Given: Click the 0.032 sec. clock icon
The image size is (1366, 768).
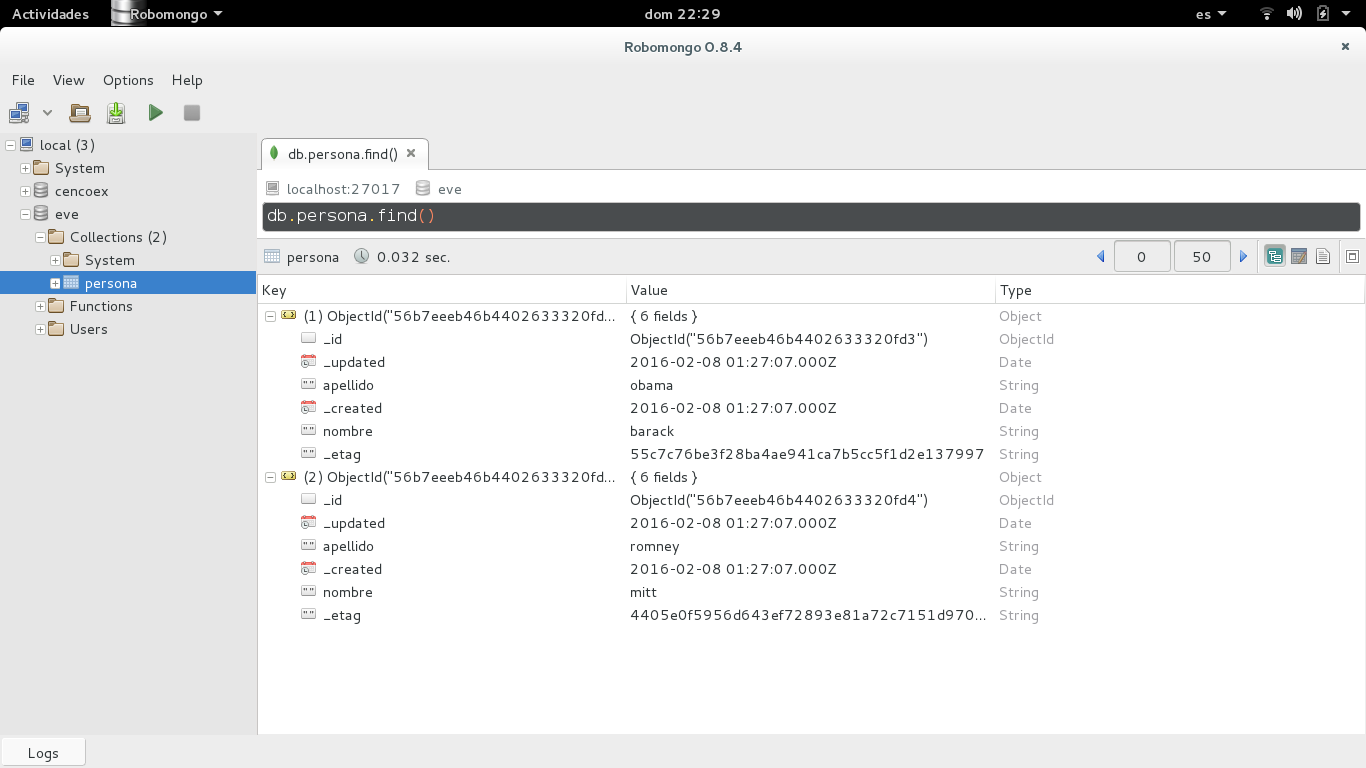Looking at the screenshot, I should point(361,257).
